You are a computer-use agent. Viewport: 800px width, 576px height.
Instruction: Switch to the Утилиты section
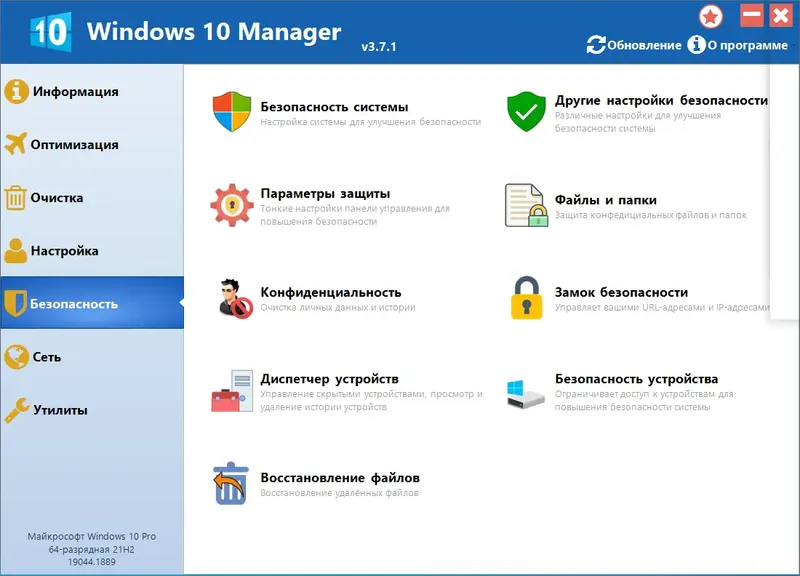coord(92,410)
